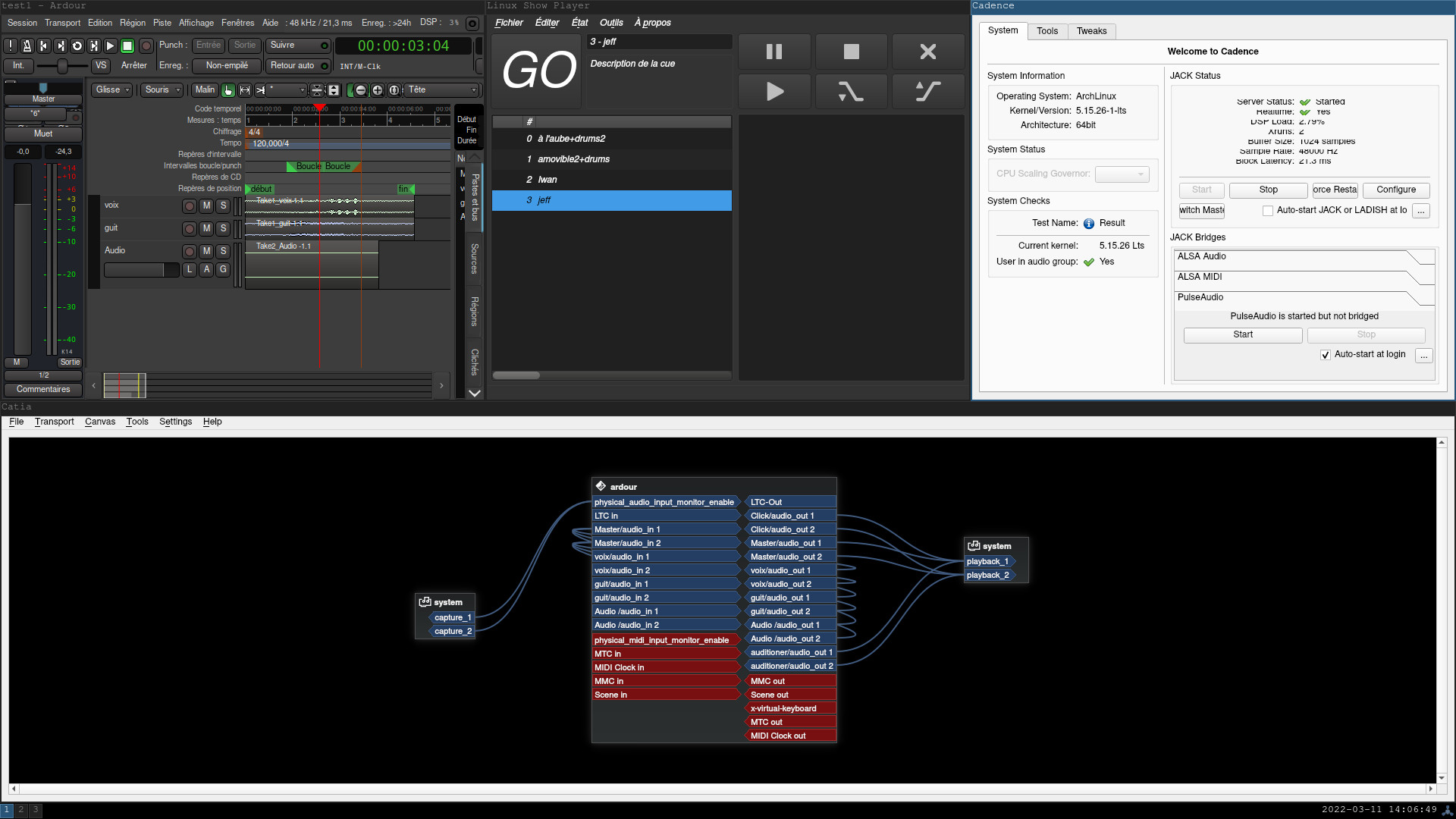Screen dimensions: 1456x819
Task: Click the JACK Configure button
Action: 1395,190
